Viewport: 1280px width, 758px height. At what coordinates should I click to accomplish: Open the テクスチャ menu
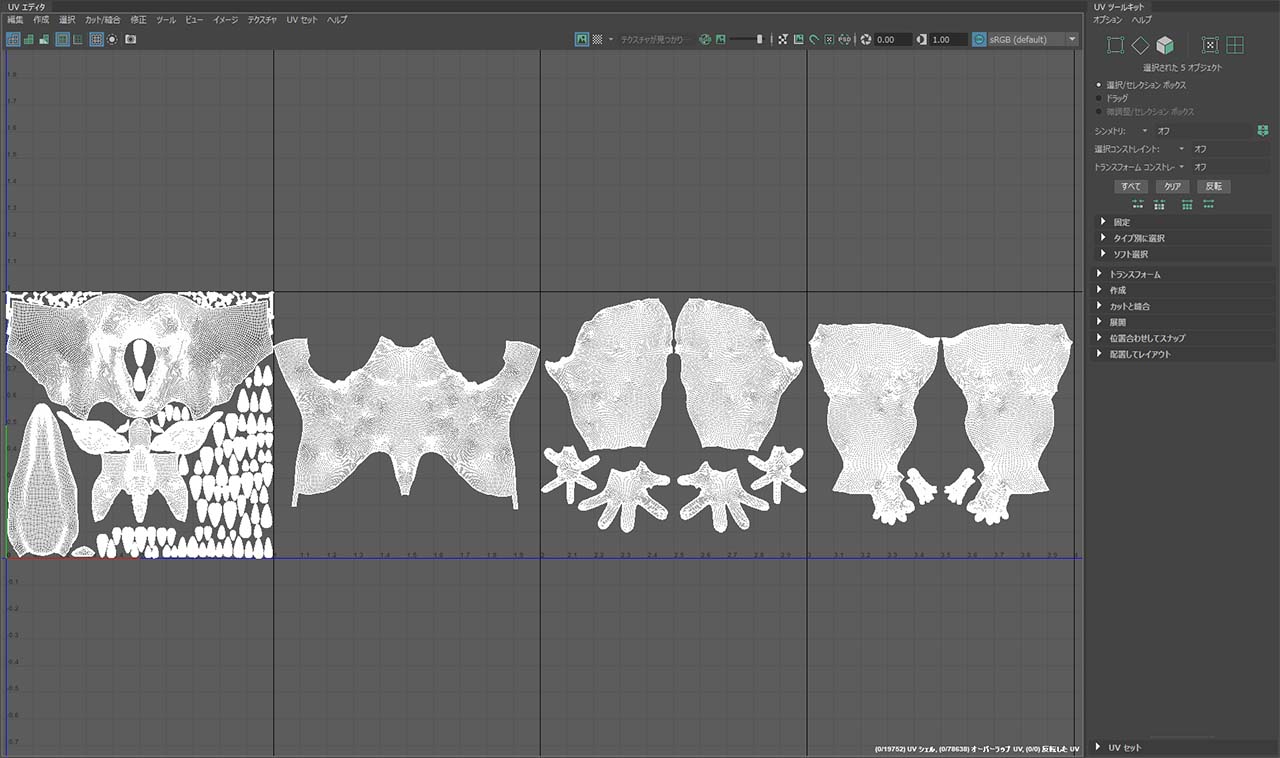coord(262,20)
